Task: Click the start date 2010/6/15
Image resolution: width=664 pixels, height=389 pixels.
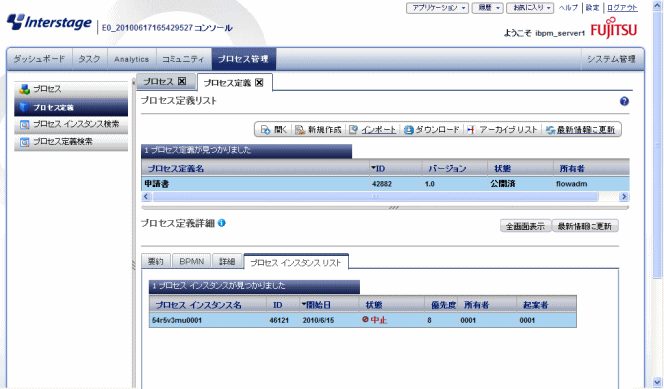Action: point(318,320)
